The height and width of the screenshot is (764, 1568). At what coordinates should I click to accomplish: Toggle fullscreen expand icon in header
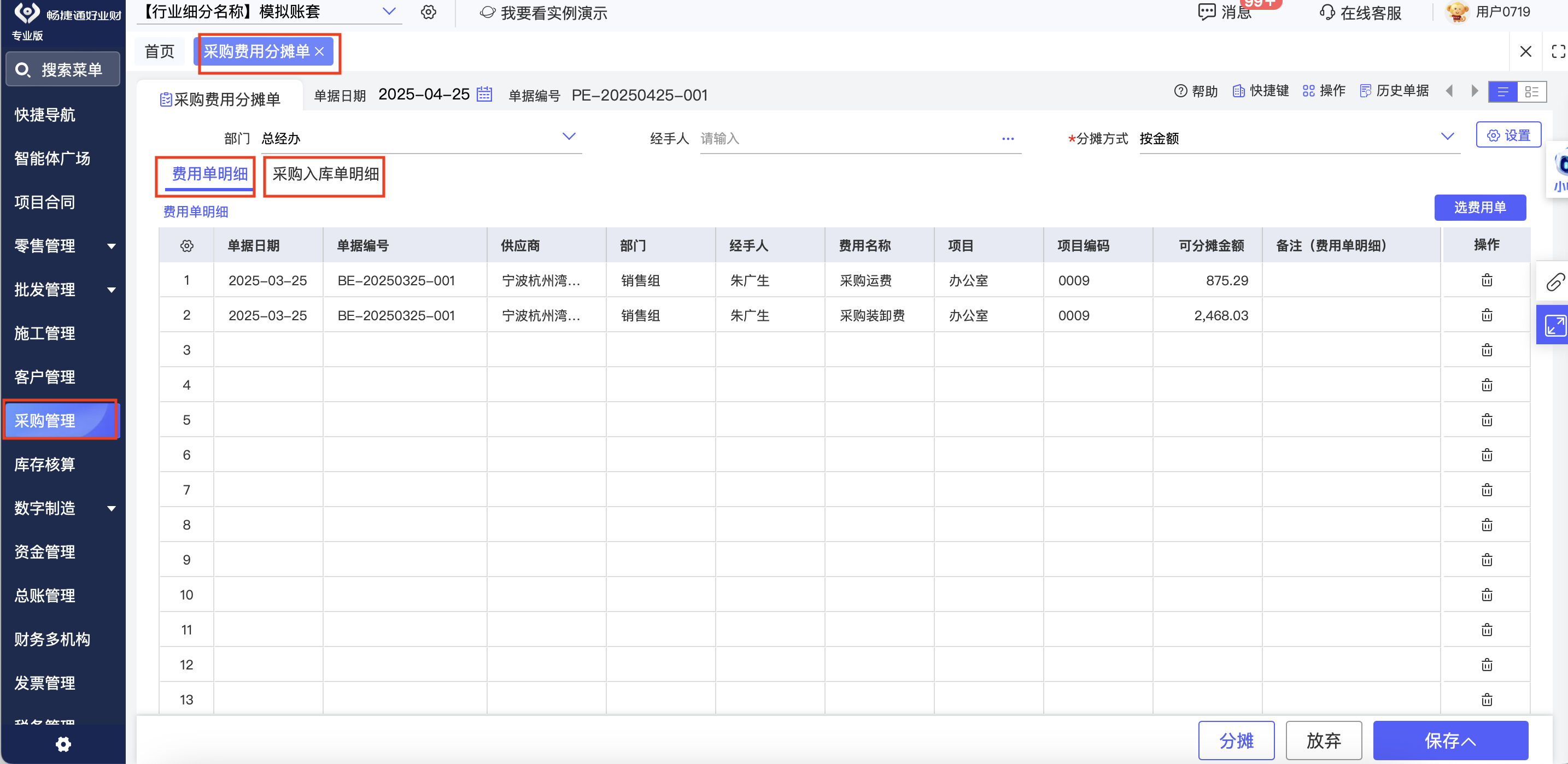(x=1558, y=52)
